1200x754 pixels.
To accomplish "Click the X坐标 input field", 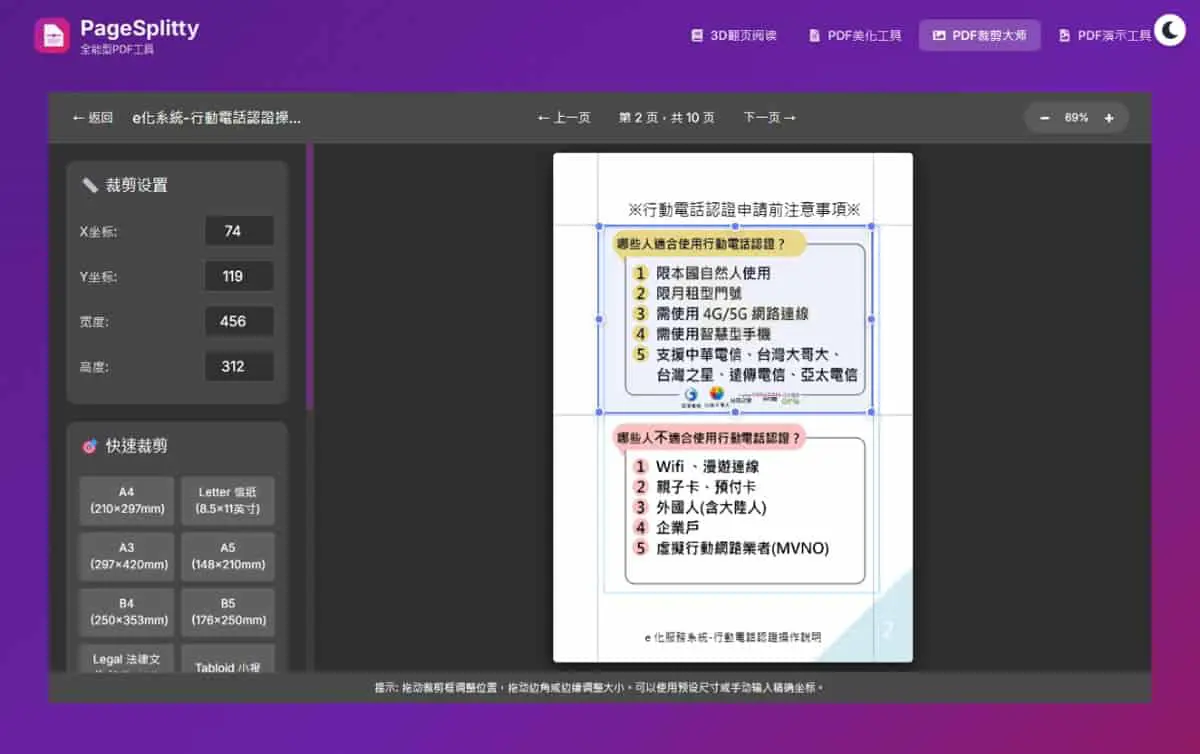I will tap(239, 231).
